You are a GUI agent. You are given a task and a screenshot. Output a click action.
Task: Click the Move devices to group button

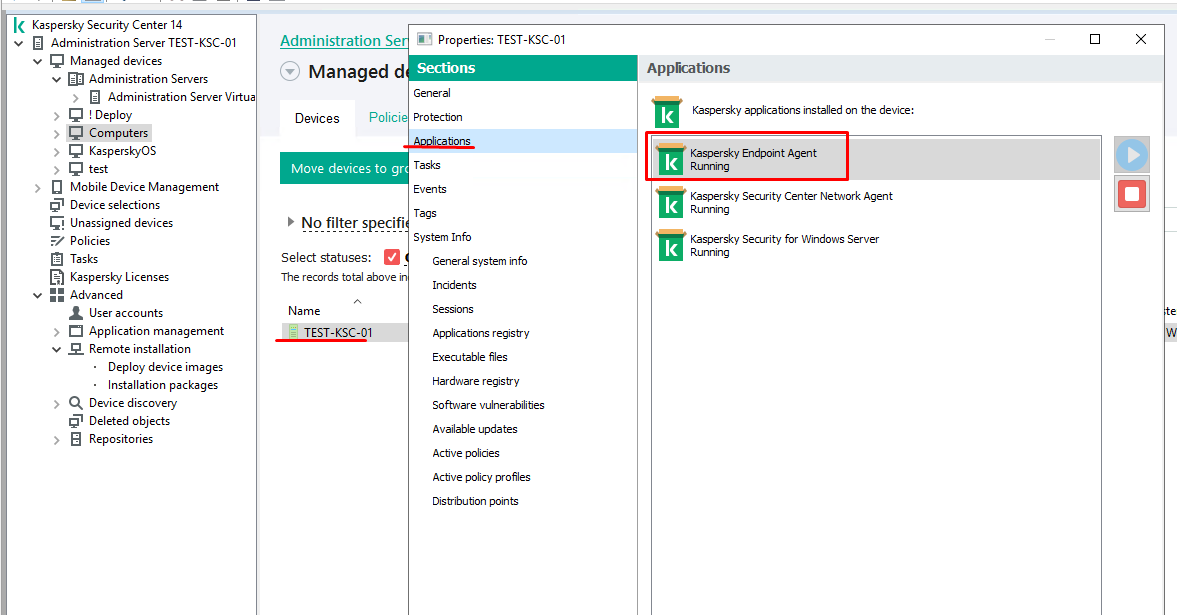tap(345, 168)
